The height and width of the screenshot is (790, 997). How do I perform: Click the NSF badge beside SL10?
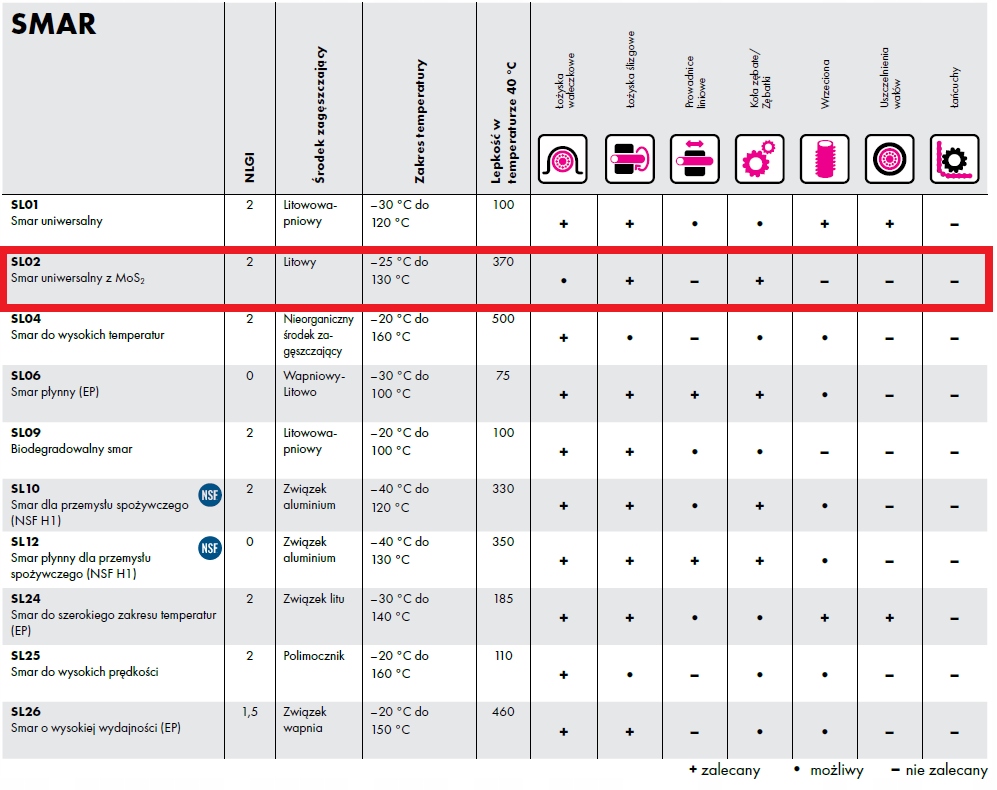pos(210,495)
